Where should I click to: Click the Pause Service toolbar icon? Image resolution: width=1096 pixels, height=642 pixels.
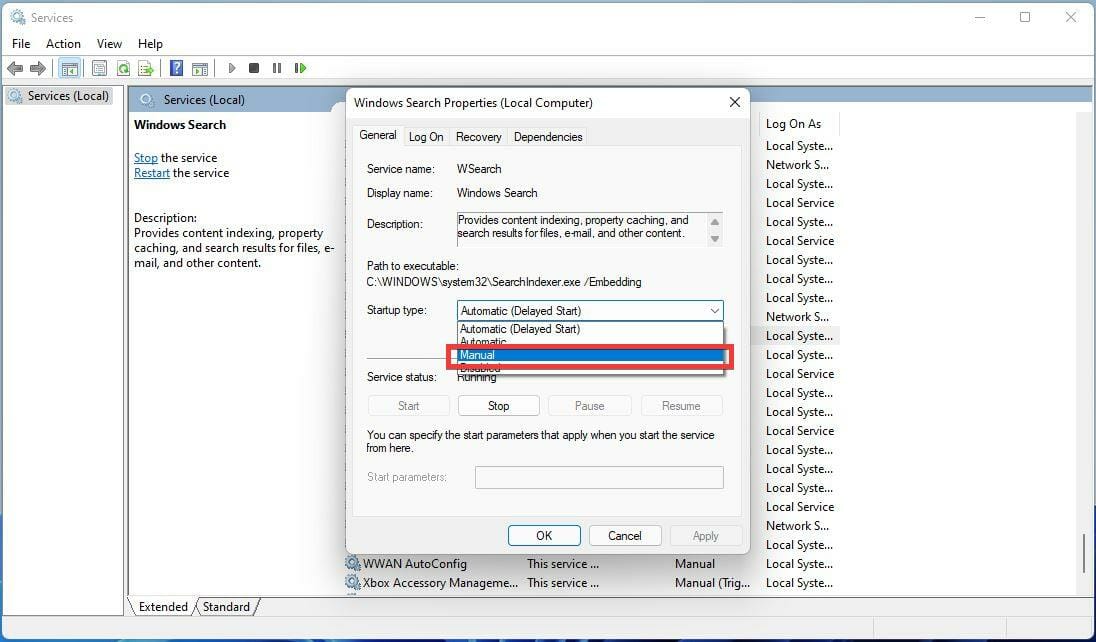277,68
